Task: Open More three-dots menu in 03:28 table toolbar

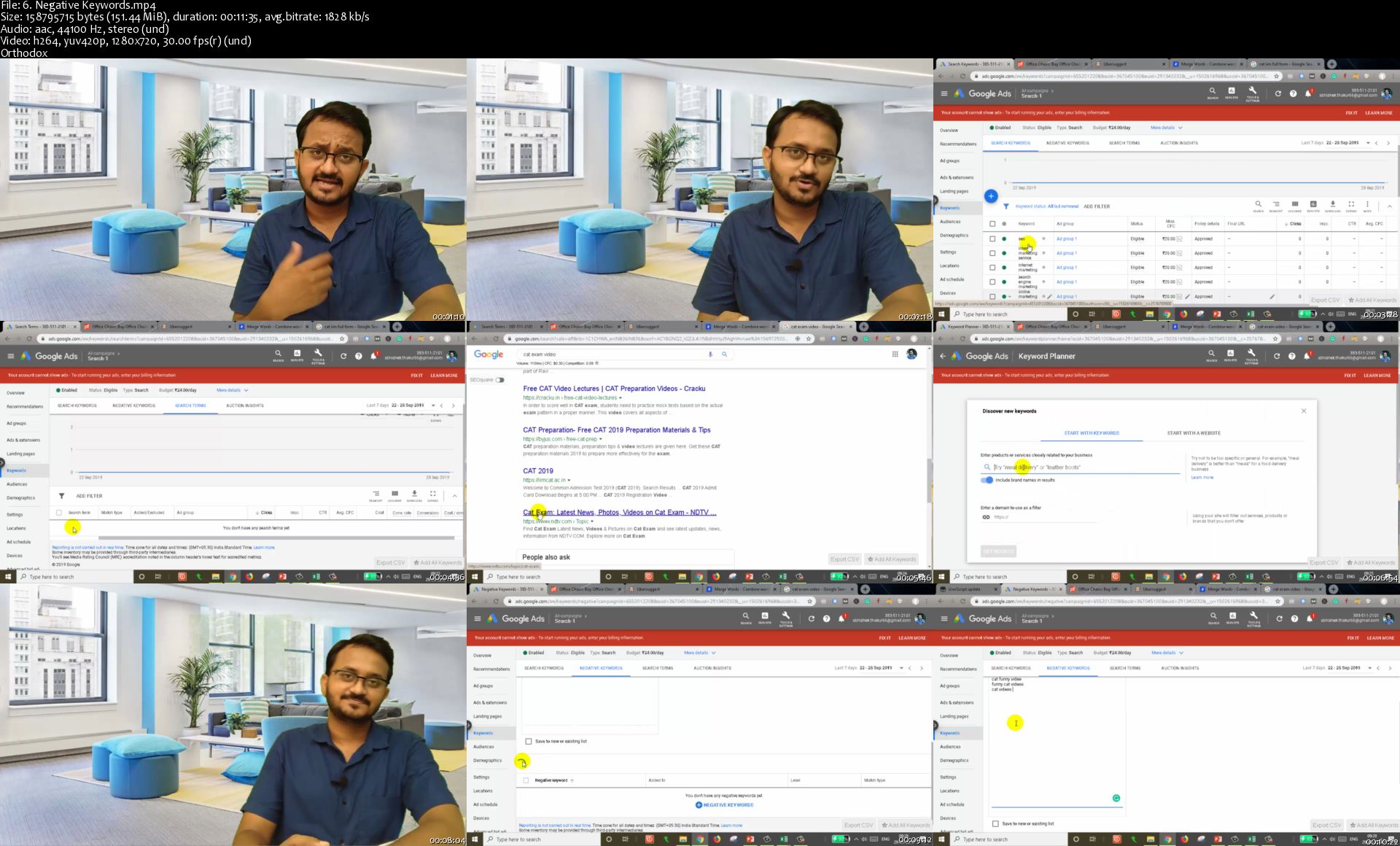Action: (x=1368, y=206)
